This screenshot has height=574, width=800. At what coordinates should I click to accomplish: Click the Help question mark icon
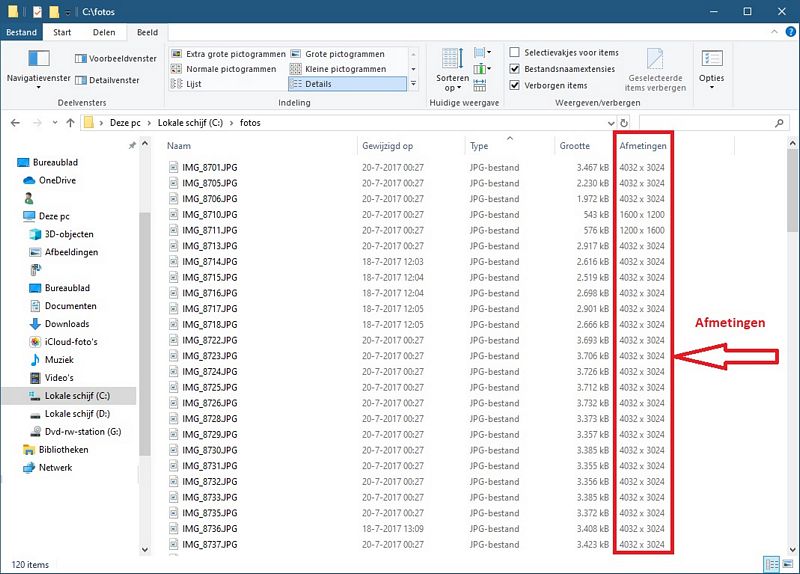pyautogui.click(x=788, y=32)
